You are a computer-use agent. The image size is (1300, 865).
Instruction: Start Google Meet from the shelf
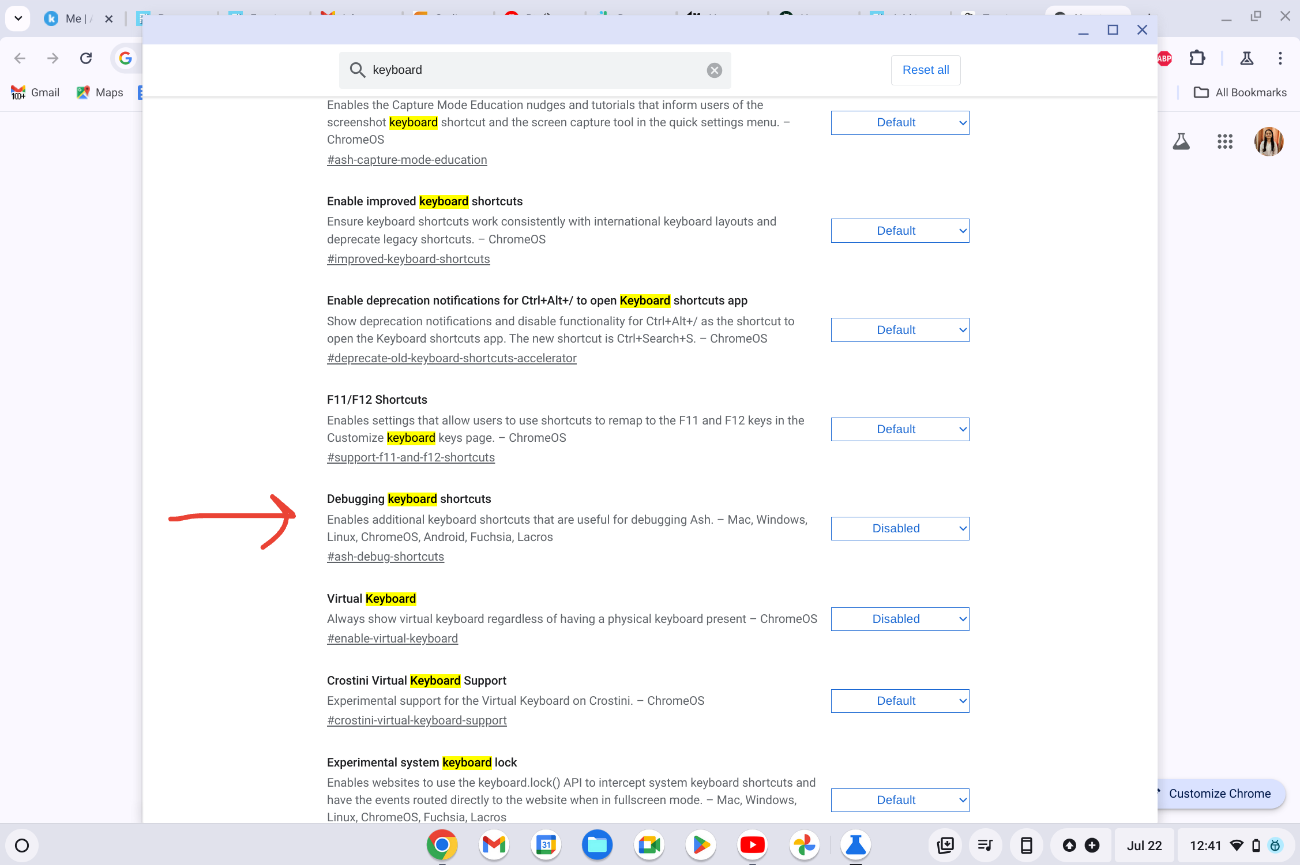[x=649, y=845]
